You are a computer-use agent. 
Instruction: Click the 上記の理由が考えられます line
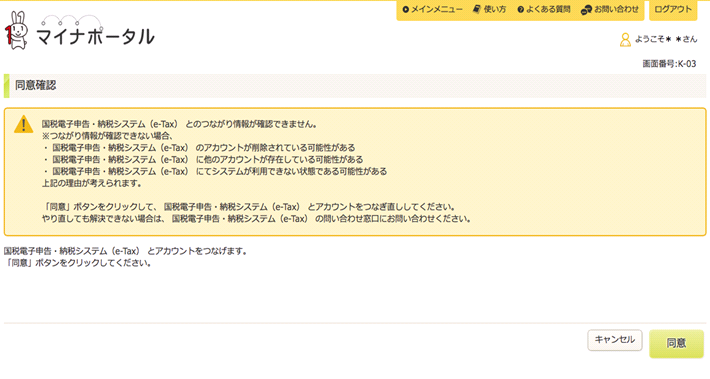coord(92,183)
